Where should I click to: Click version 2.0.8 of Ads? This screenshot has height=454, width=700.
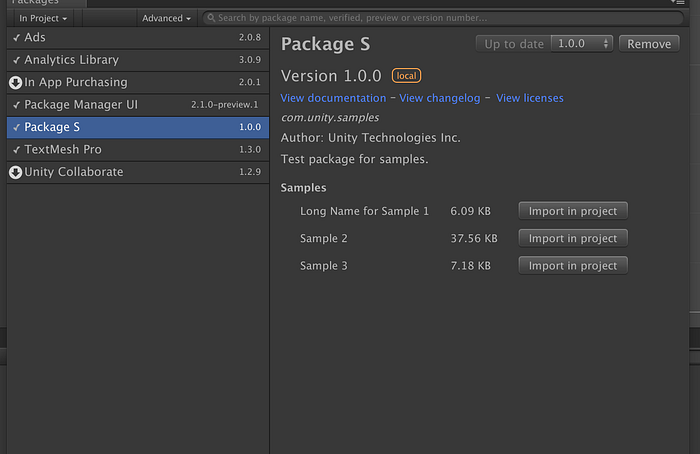[x=250, y=37]
